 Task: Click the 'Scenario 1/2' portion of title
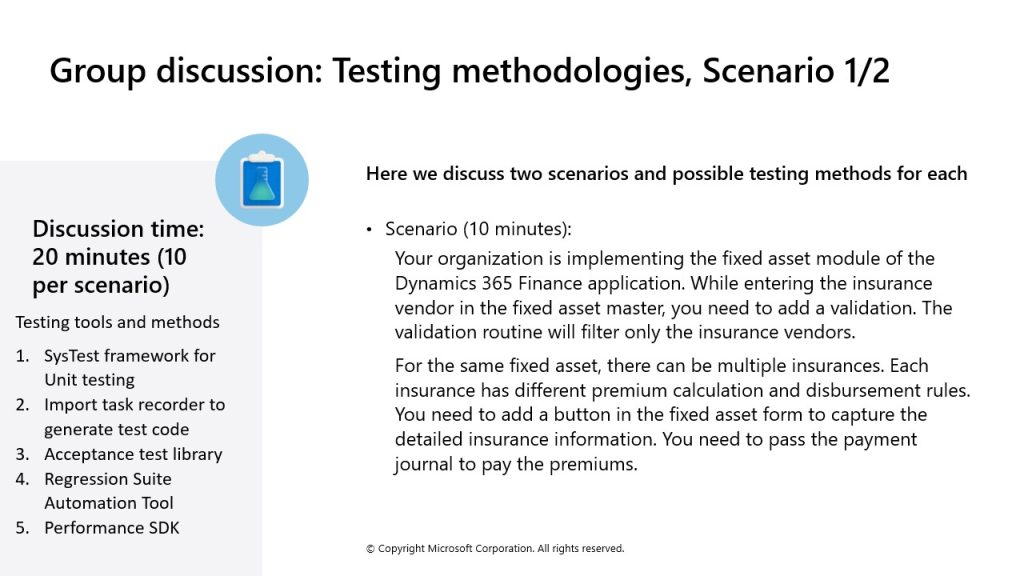pos(795,71)
